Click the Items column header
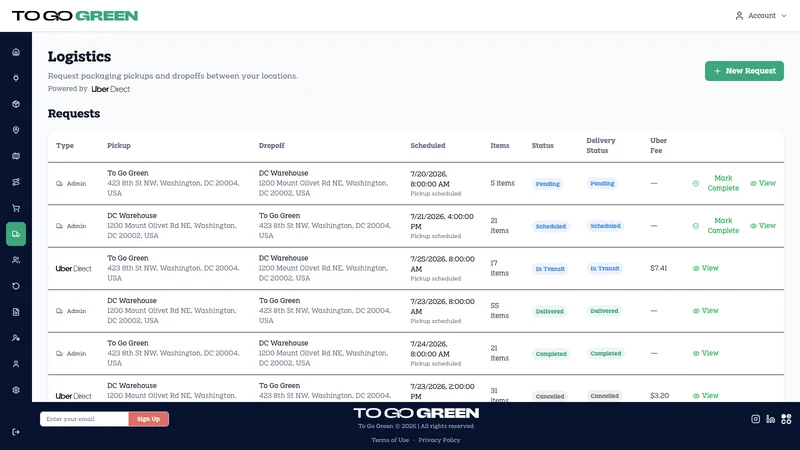Screen dimensions: 800x450 pyautogui.click(x=499, y=145)
